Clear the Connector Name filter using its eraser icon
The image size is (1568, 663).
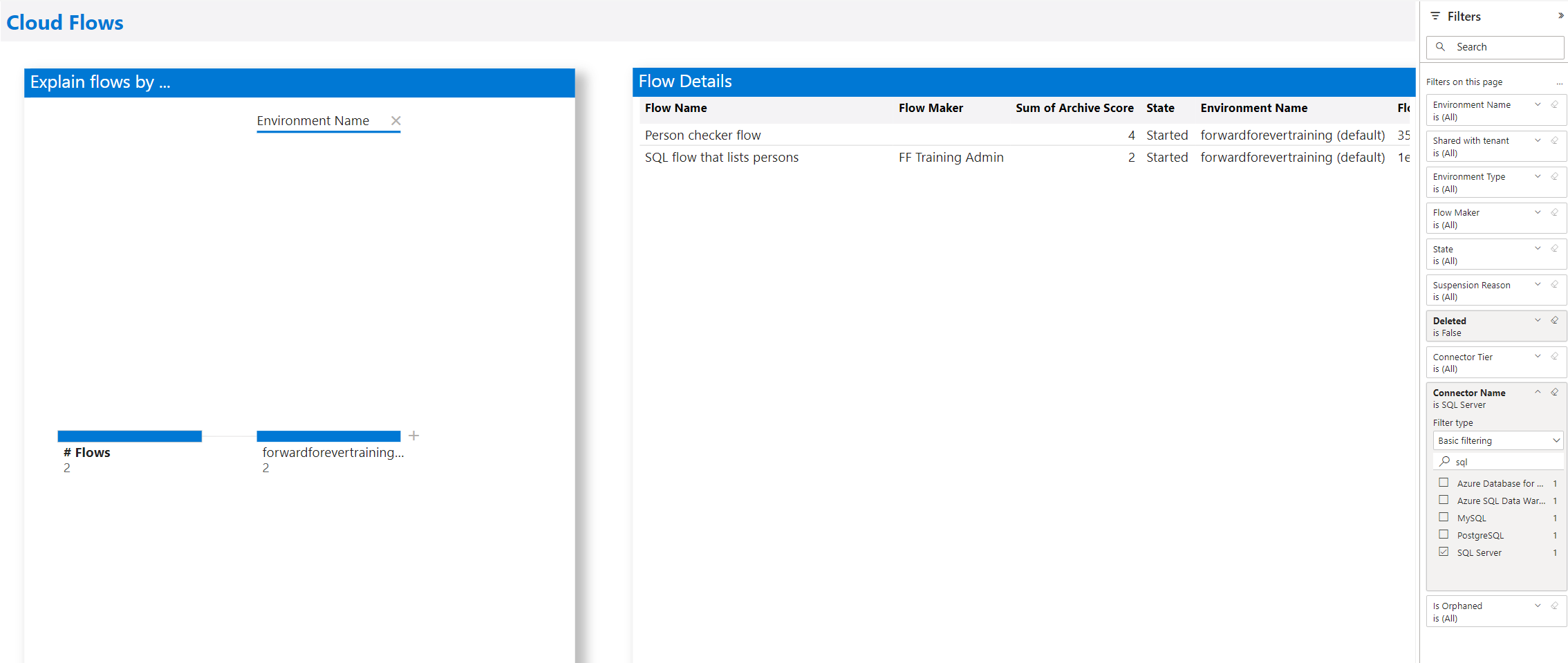(x=1555, y=392)
